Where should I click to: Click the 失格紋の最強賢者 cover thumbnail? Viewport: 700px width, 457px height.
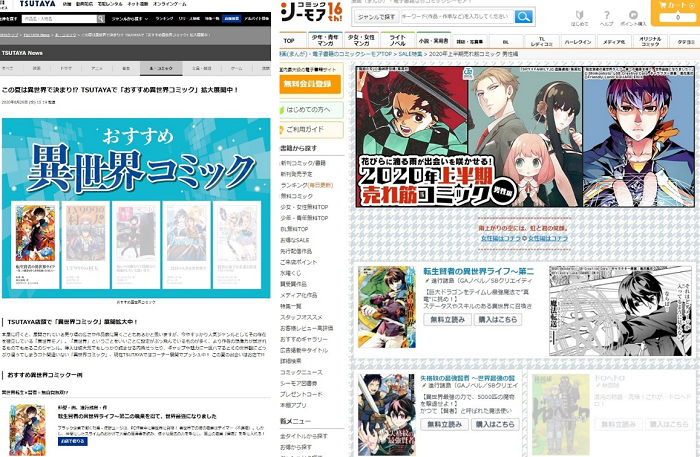click(387, 415)
